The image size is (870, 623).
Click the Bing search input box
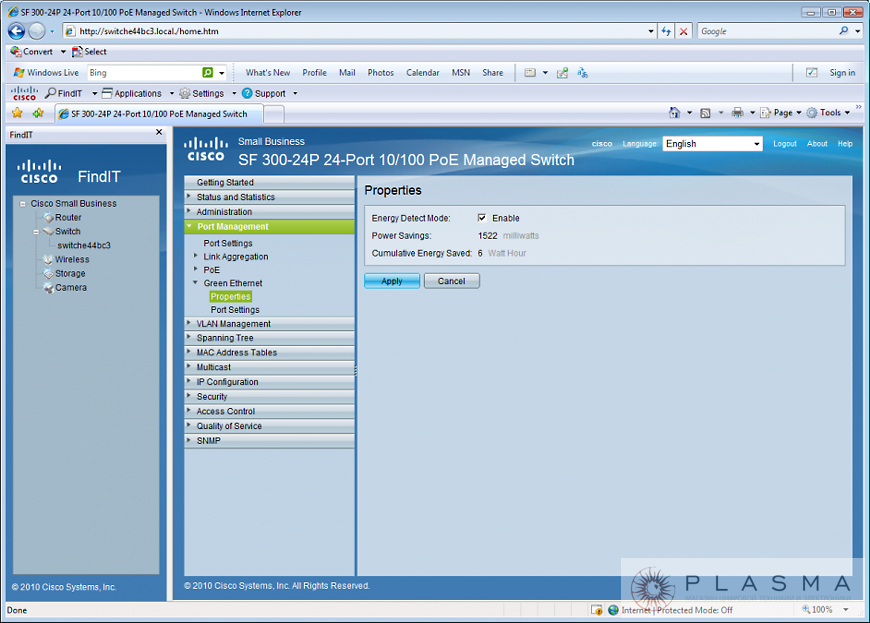(x=143, y=73)
